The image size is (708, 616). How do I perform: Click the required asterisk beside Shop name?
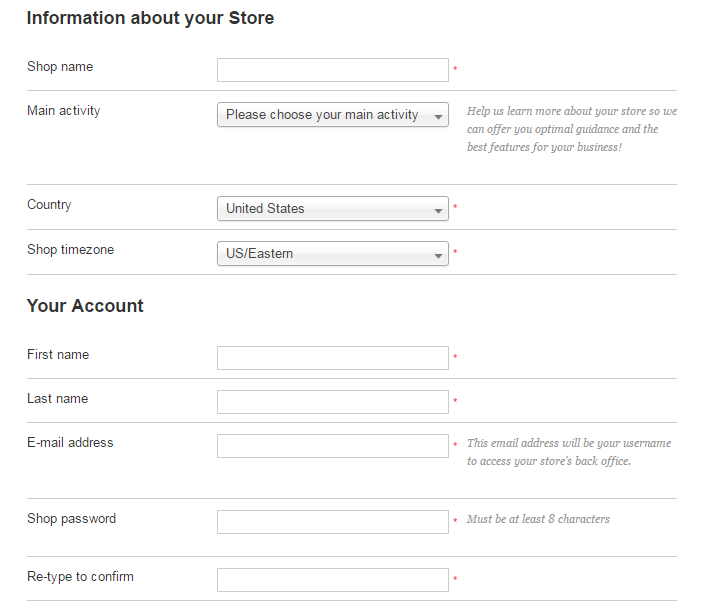click(455, 69)
